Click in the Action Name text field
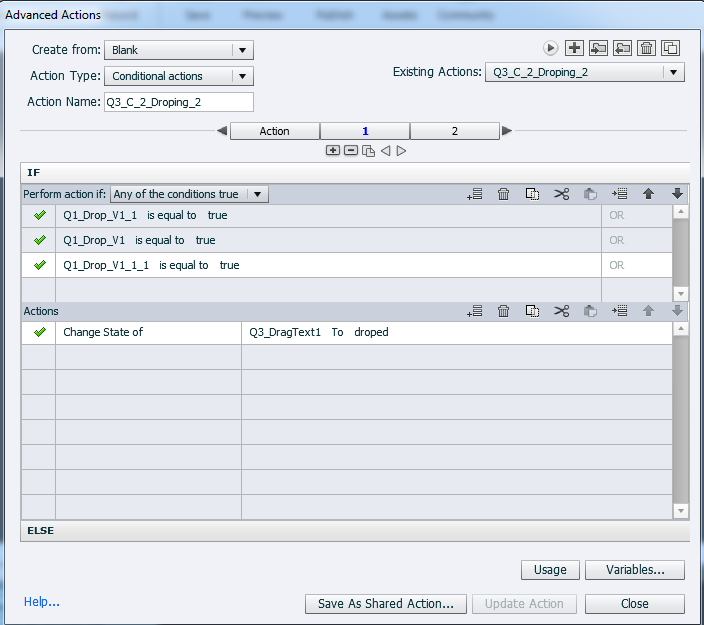Screen dimensions: 704x625 click(x=178, y=102)
